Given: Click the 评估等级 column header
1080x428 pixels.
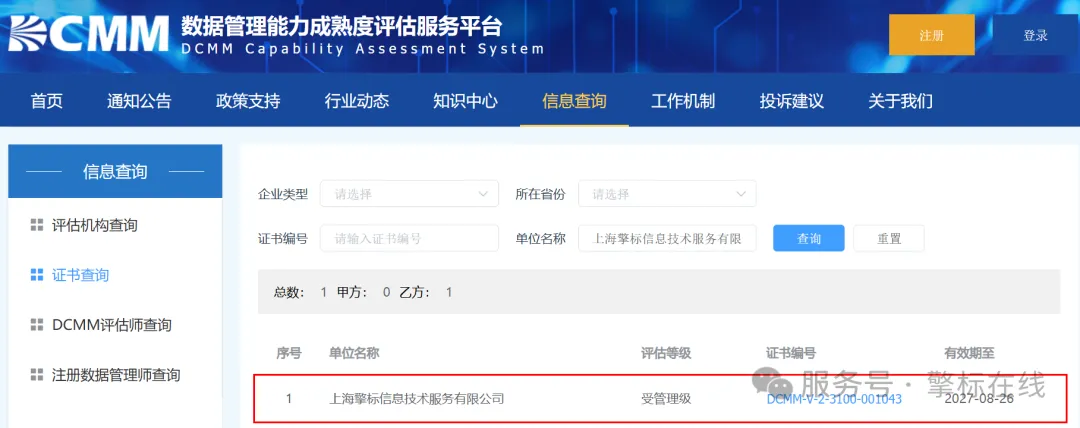Looking at the screenshot, I should coord(666,354).
